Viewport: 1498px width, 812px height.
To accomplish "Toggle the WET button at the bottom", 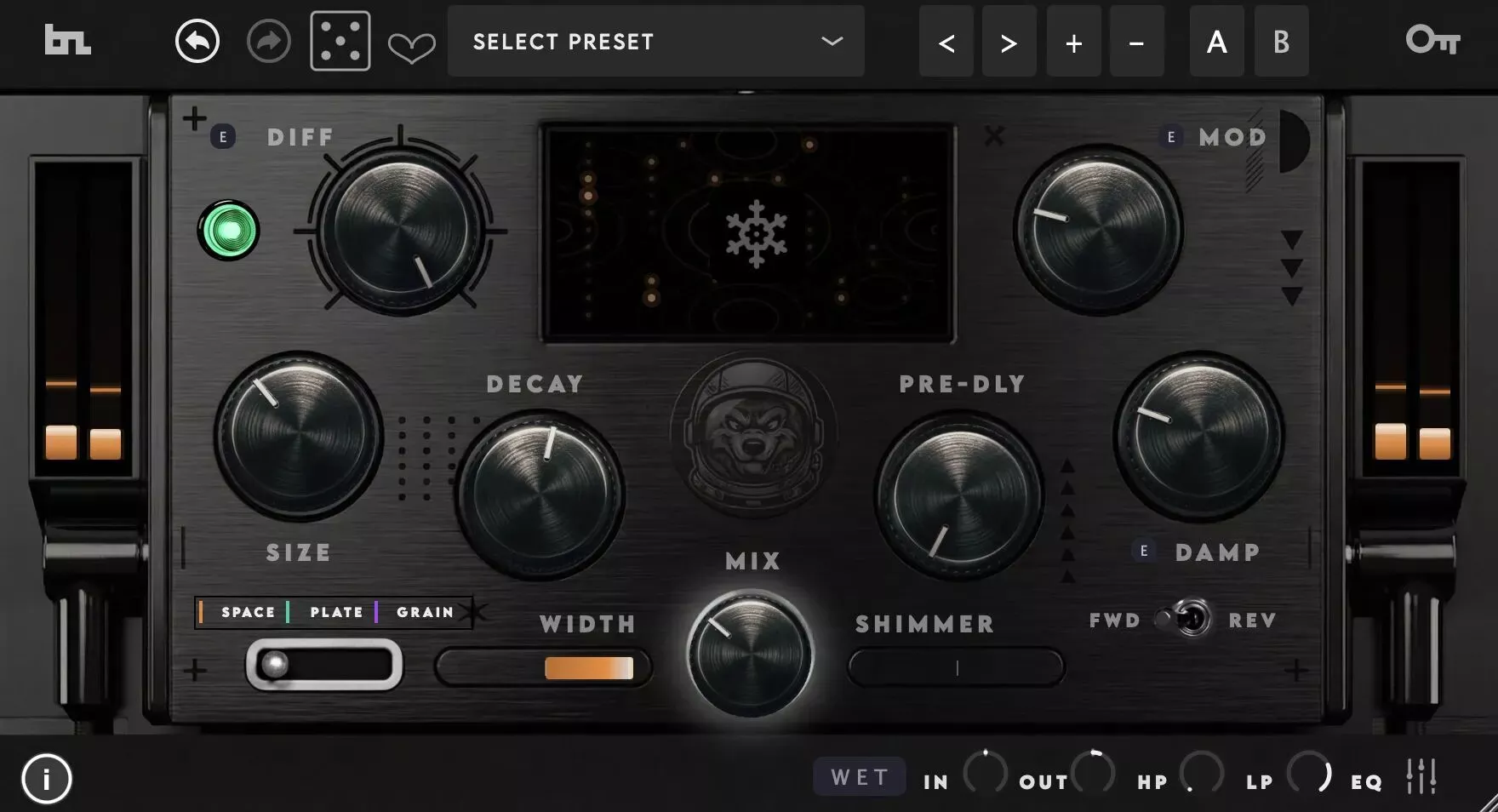I will (x=859, y=776).
